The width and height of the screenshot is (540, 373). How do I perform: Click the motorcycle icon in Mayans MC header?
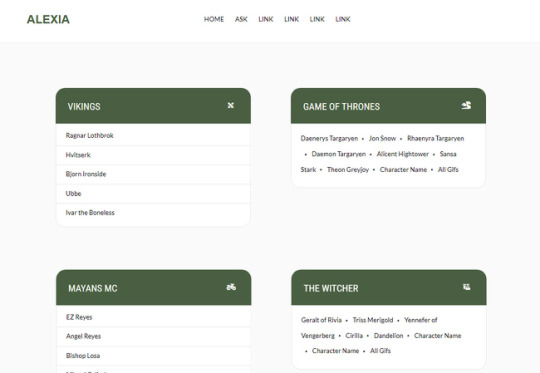[231, 287]
